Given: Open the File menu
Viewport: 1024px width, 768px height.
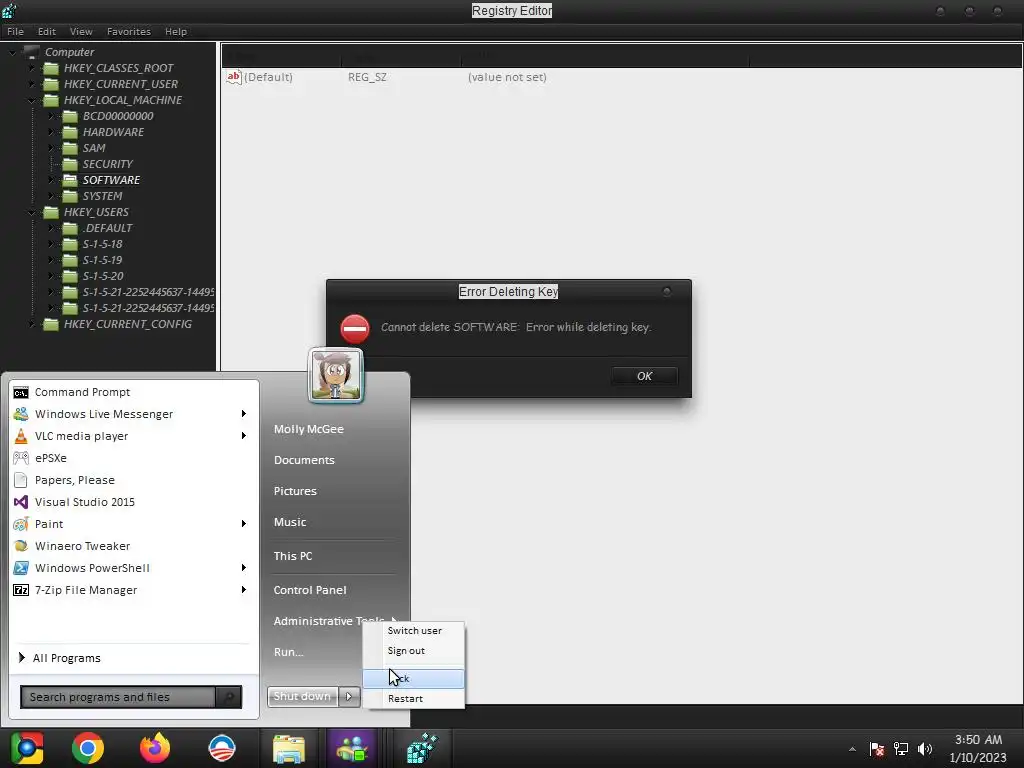Looking at the screenshot, I should point(15,31).
